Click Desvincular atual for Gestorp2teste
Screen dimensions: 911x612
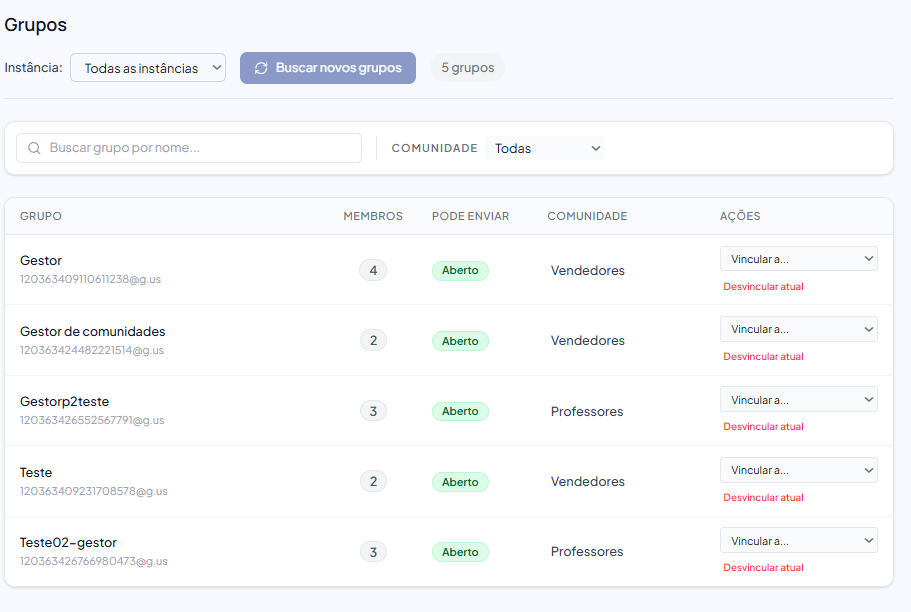click(x=763, y=427)
